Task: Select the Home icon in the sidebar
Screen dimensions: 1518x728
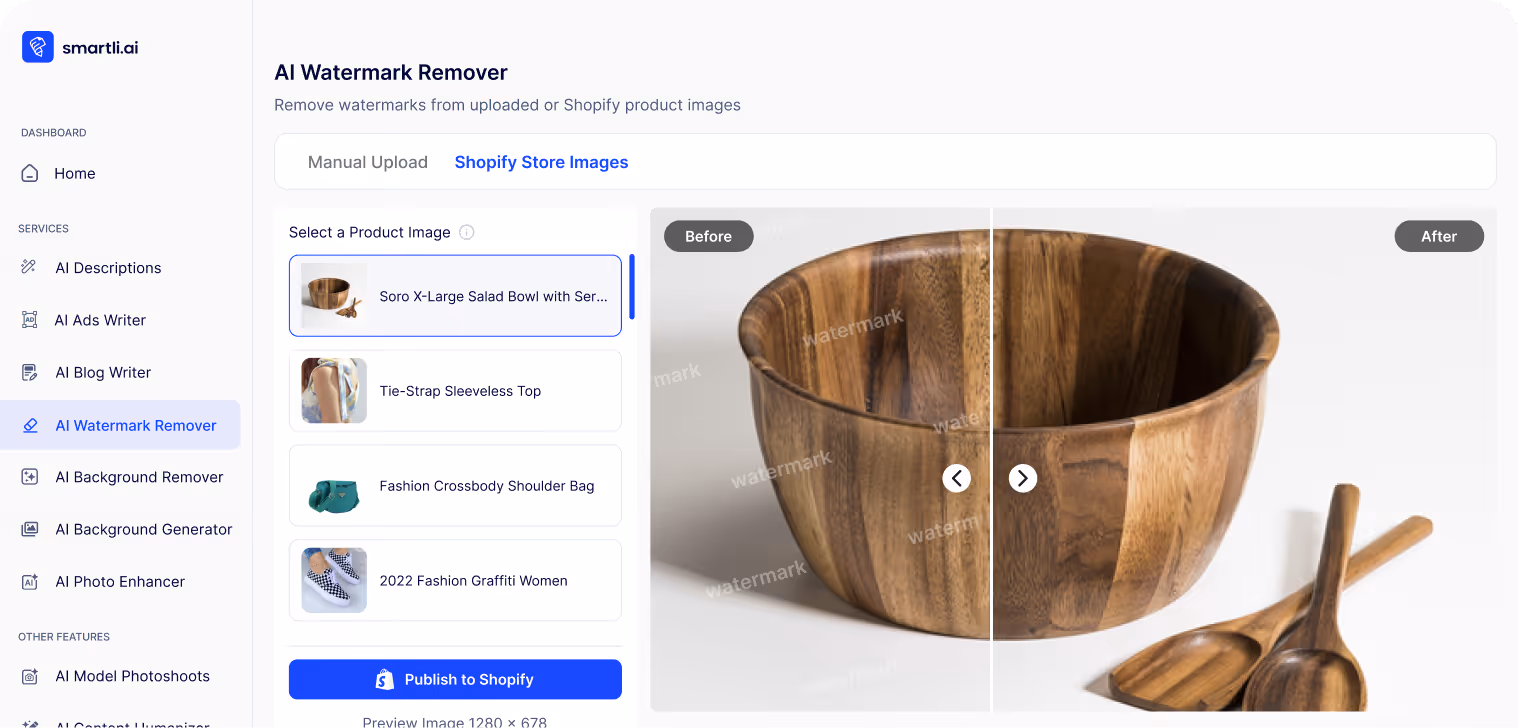Action: (x=29, y=173)
